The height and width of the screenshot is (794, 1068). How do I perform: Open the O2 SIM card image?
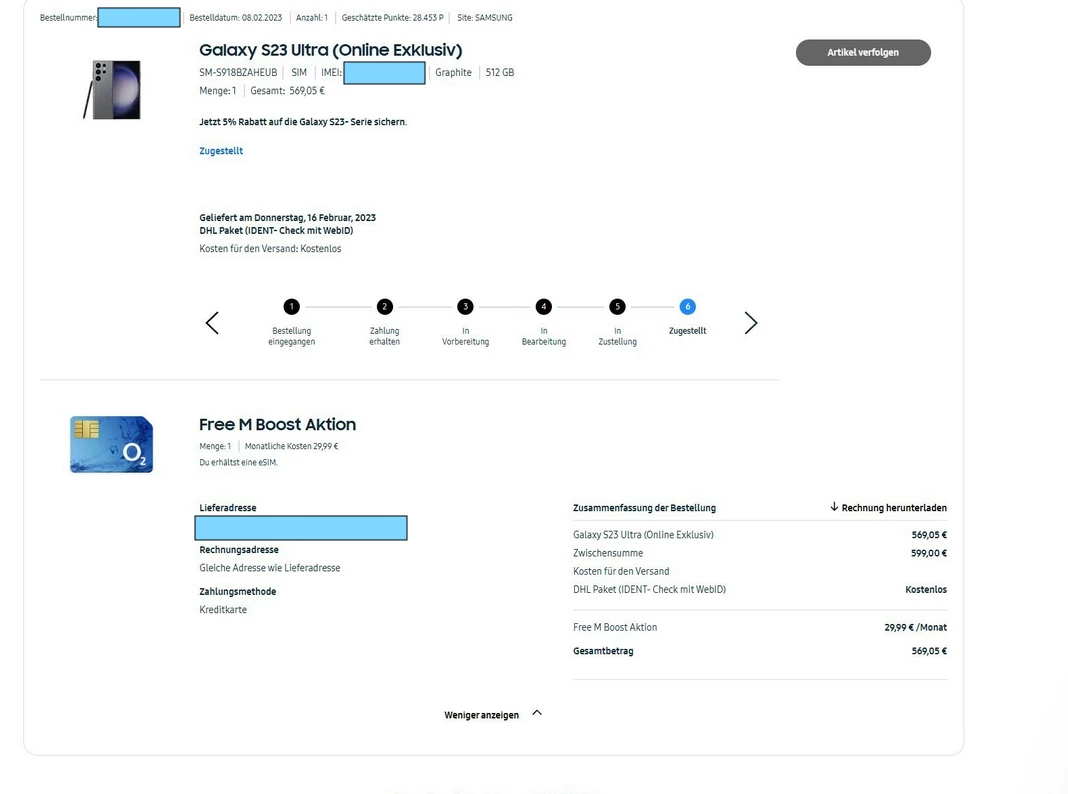pos(112,444)
